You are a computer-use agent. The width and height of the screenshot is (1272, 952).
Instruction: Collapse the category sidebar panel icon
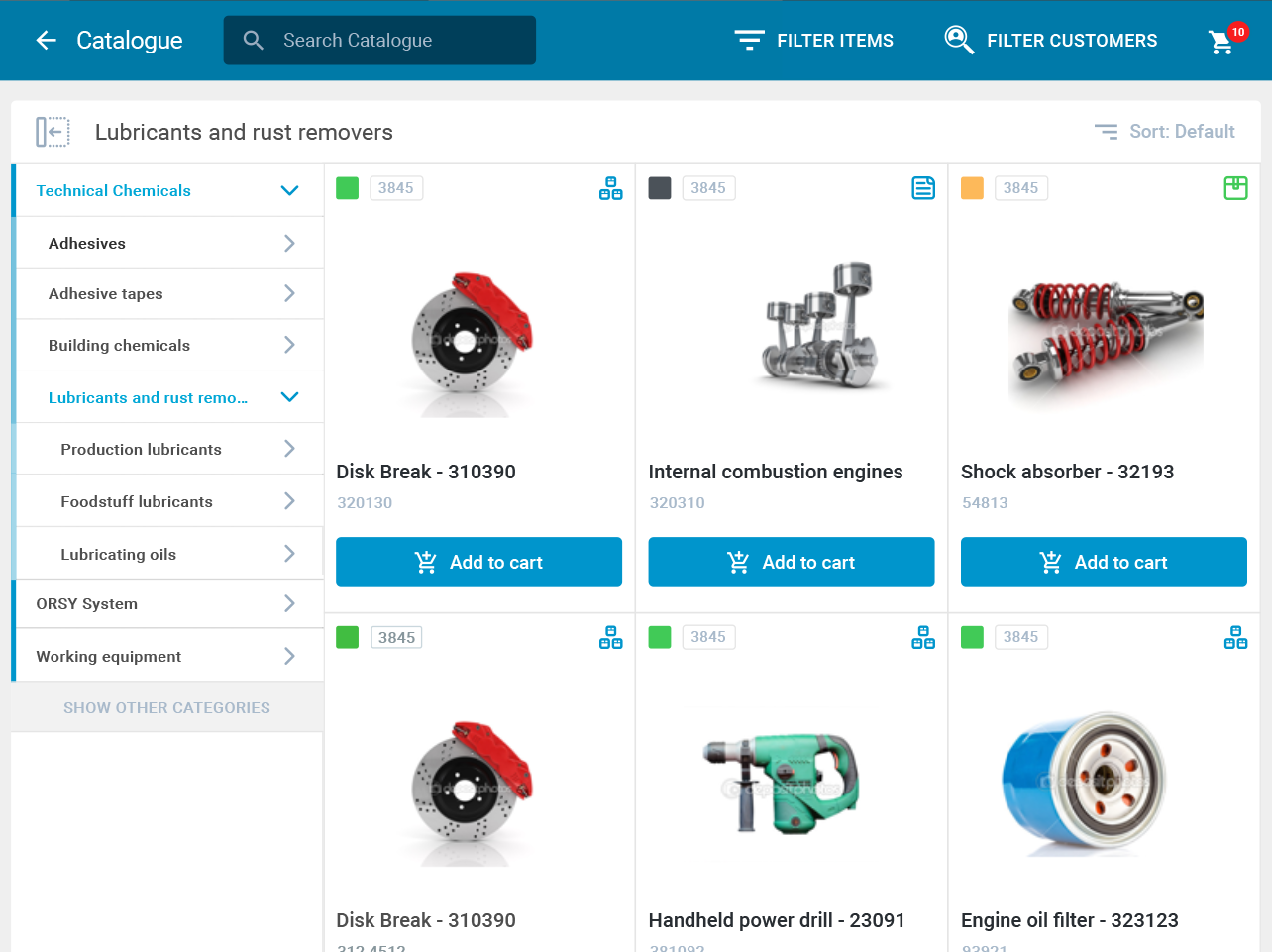(x=53, y=132)
